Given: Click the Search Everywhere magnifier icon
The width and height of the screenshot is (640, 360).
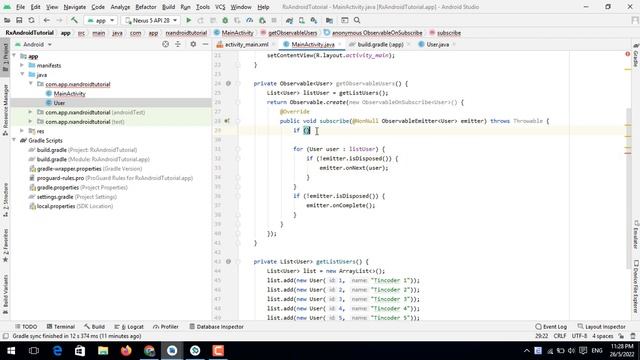Looking at the screenshot, I should pos(357,20).
